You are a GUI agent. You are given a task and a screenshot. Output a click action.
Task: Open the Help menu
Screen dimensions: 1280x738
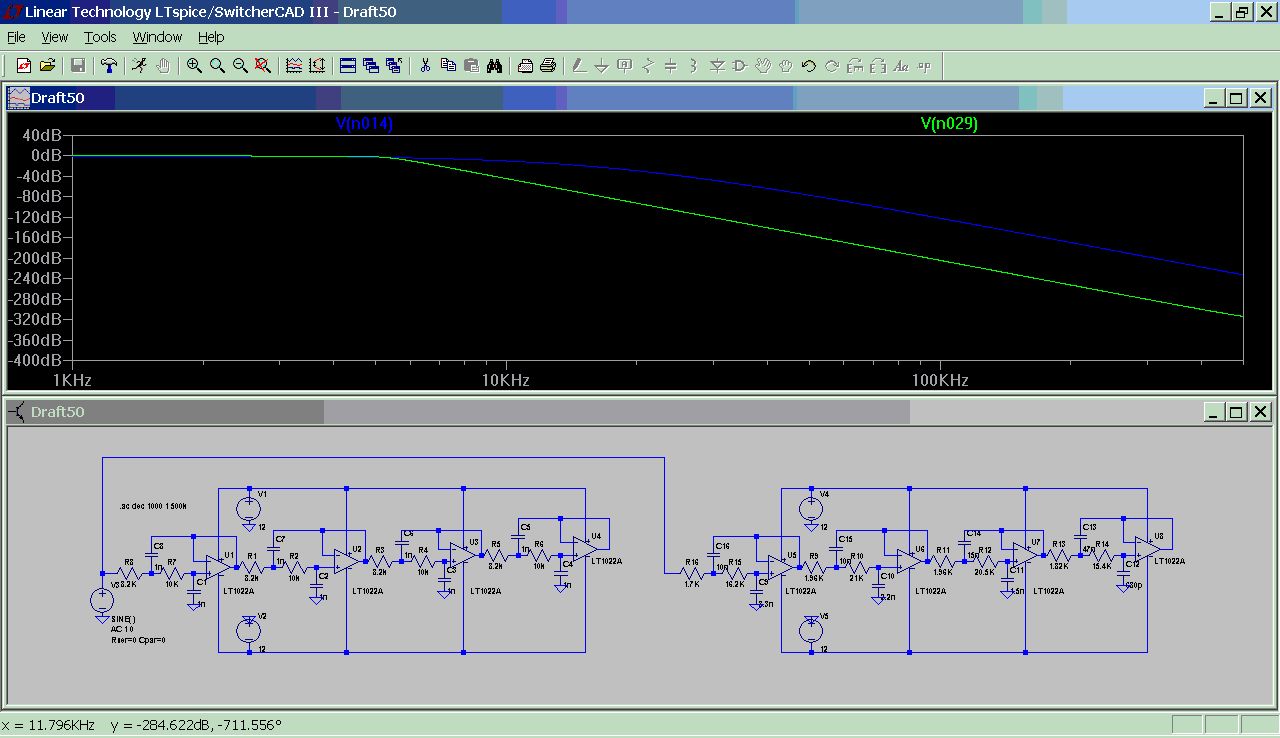point(211,37)
